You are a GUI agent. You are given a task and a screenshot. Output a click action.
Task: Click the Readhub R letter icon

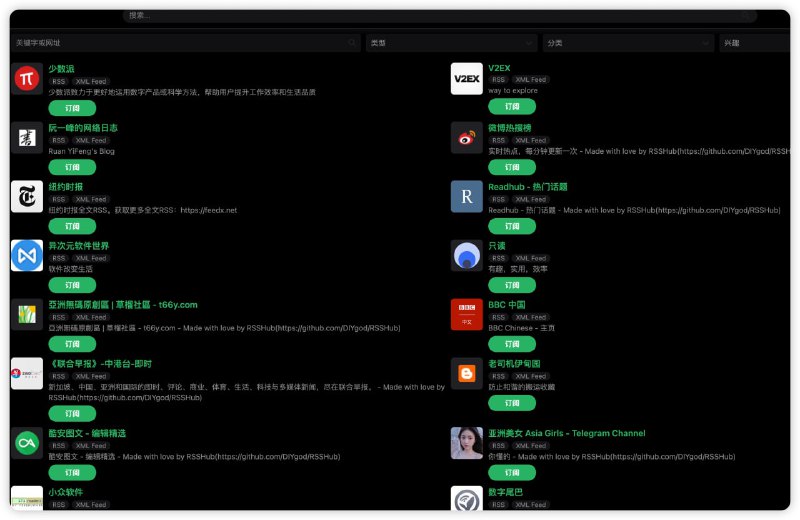tap(467, 197)
